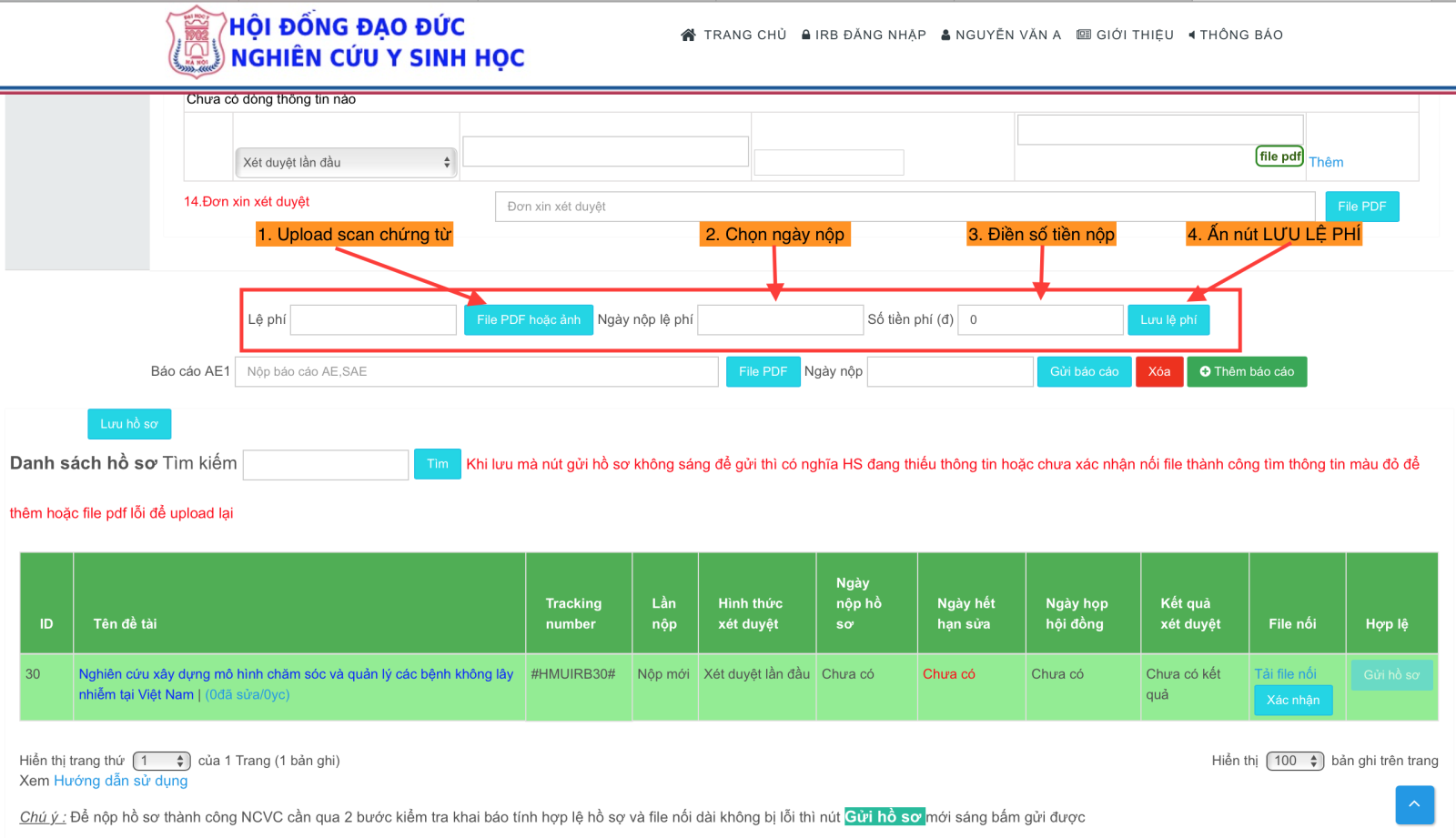Click the Ngày nộp lệ phí field
The image size is (1456, 838).
click(x=780, y=320)
